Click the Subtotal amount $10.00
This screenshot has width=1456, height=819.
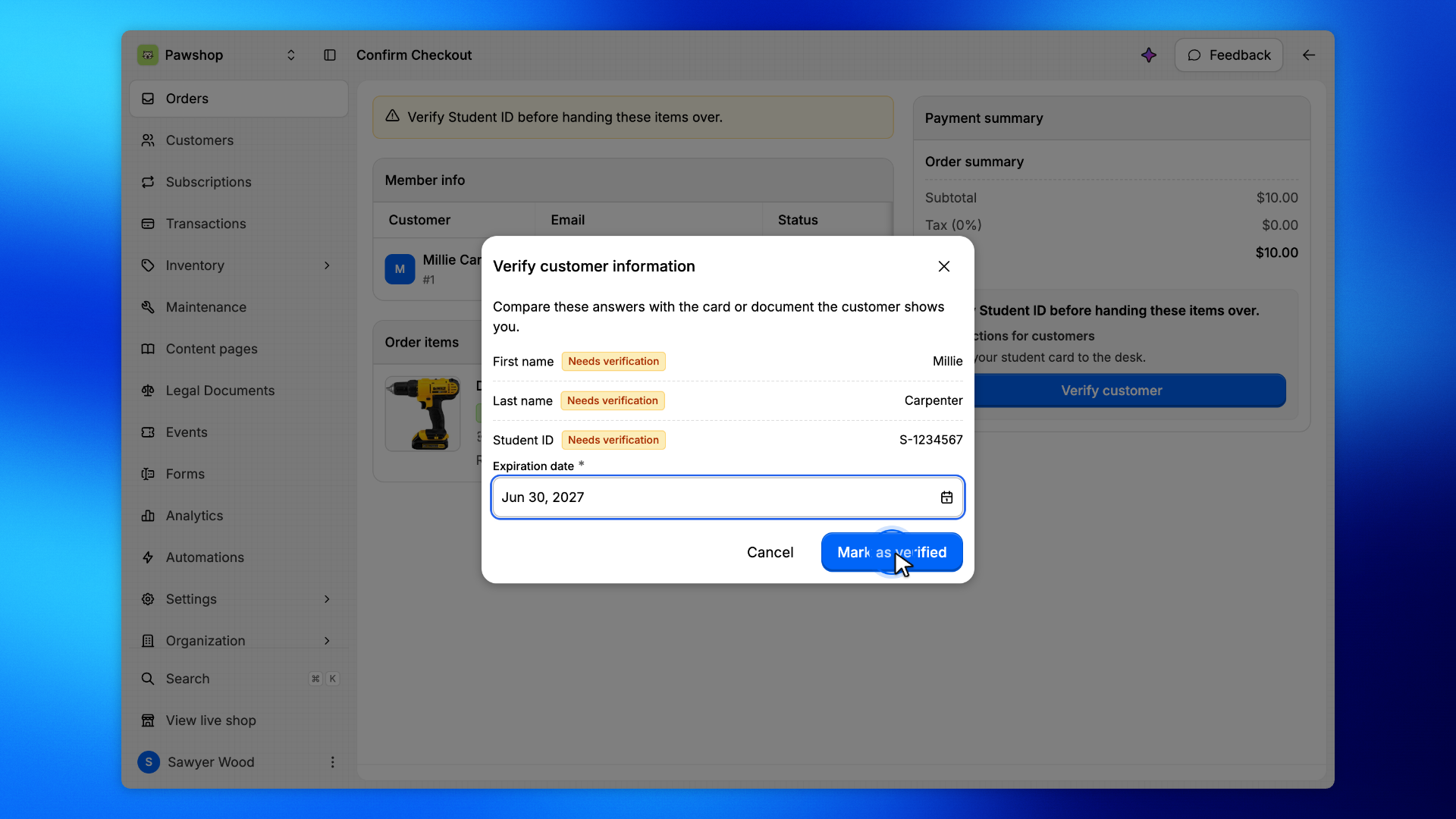[1277, 198]
